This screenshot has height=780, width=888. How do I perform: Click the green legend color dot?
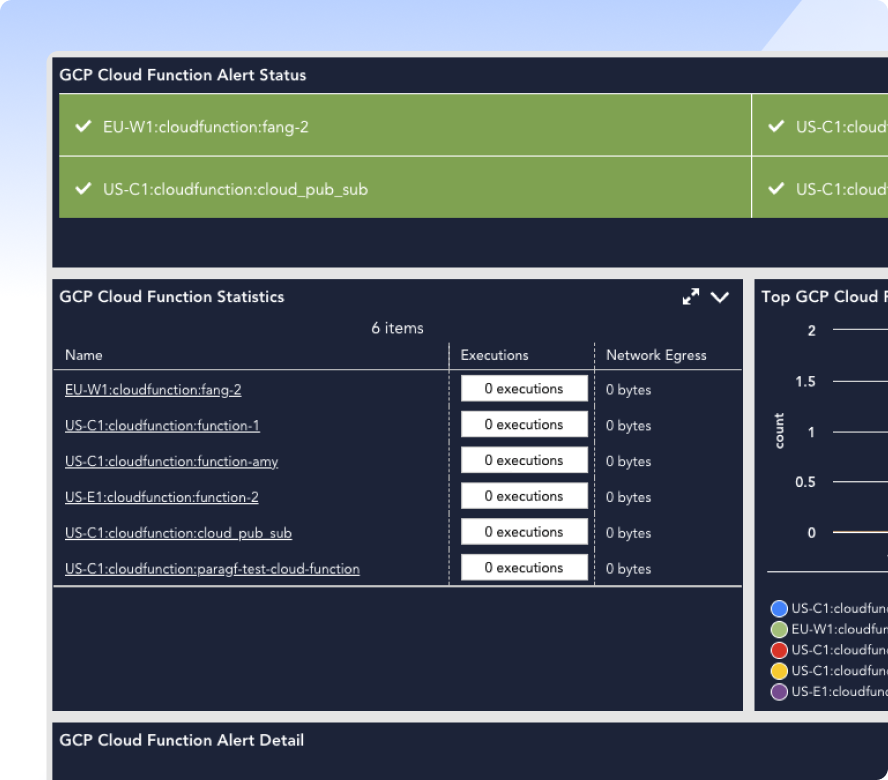(779, 629)
